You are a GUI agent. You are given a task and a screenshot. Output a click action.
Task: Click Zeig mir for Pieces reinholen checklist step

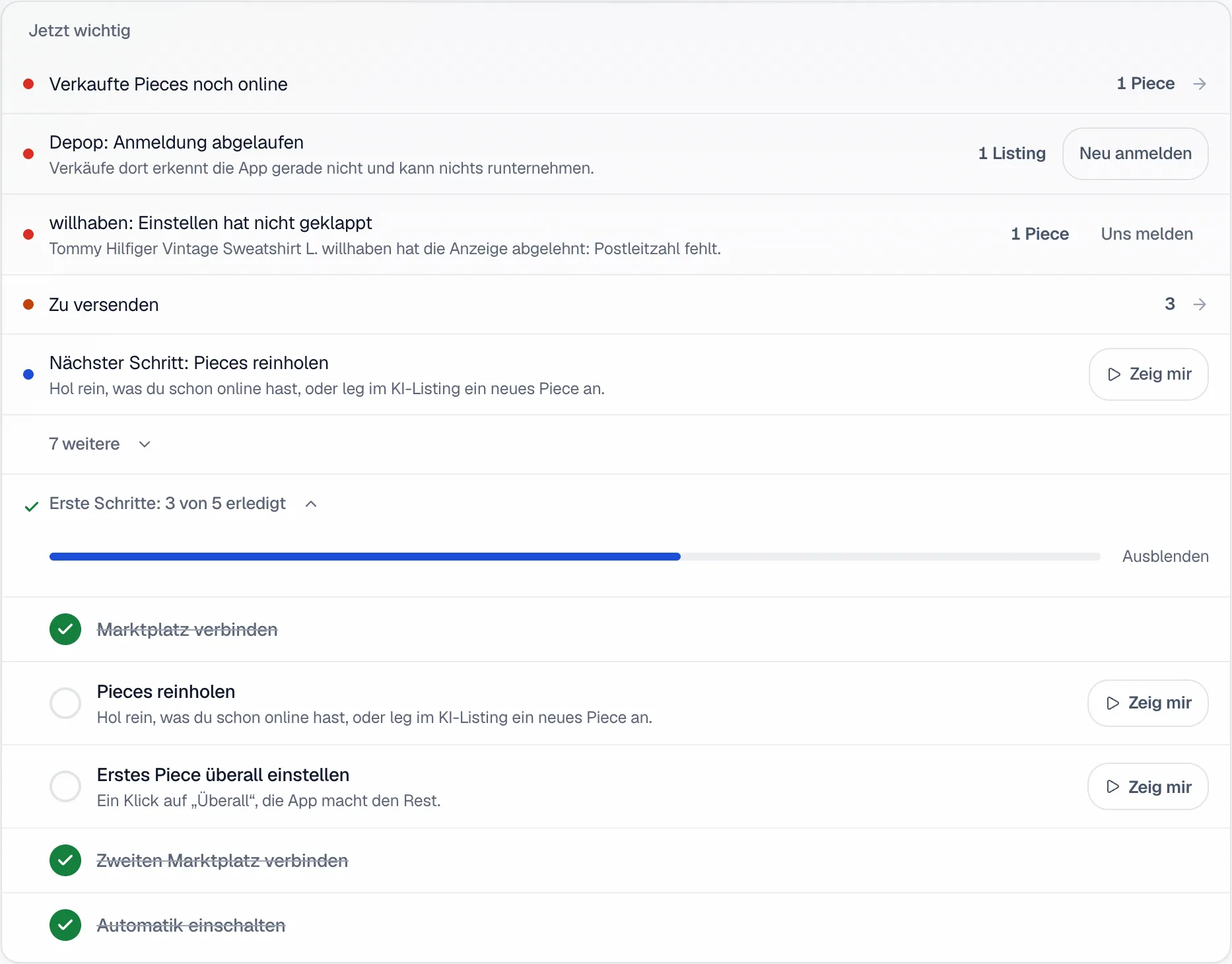pos(1148,703)
